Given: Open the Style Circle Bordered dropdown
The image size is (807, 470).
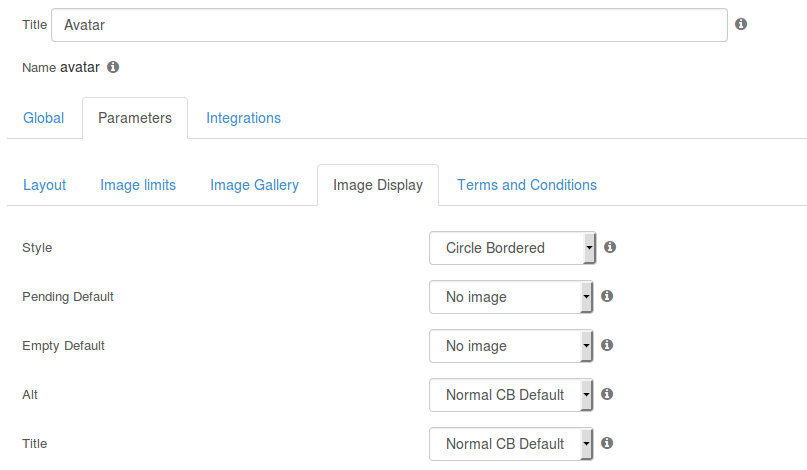Looking at the screenshot, I should pyautogui.click(x=512, y=248).
